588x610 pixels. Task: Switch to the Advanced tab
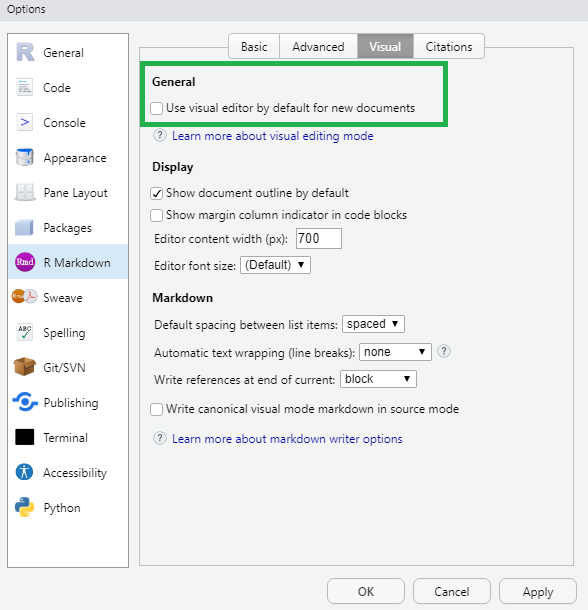pos(318,47)
